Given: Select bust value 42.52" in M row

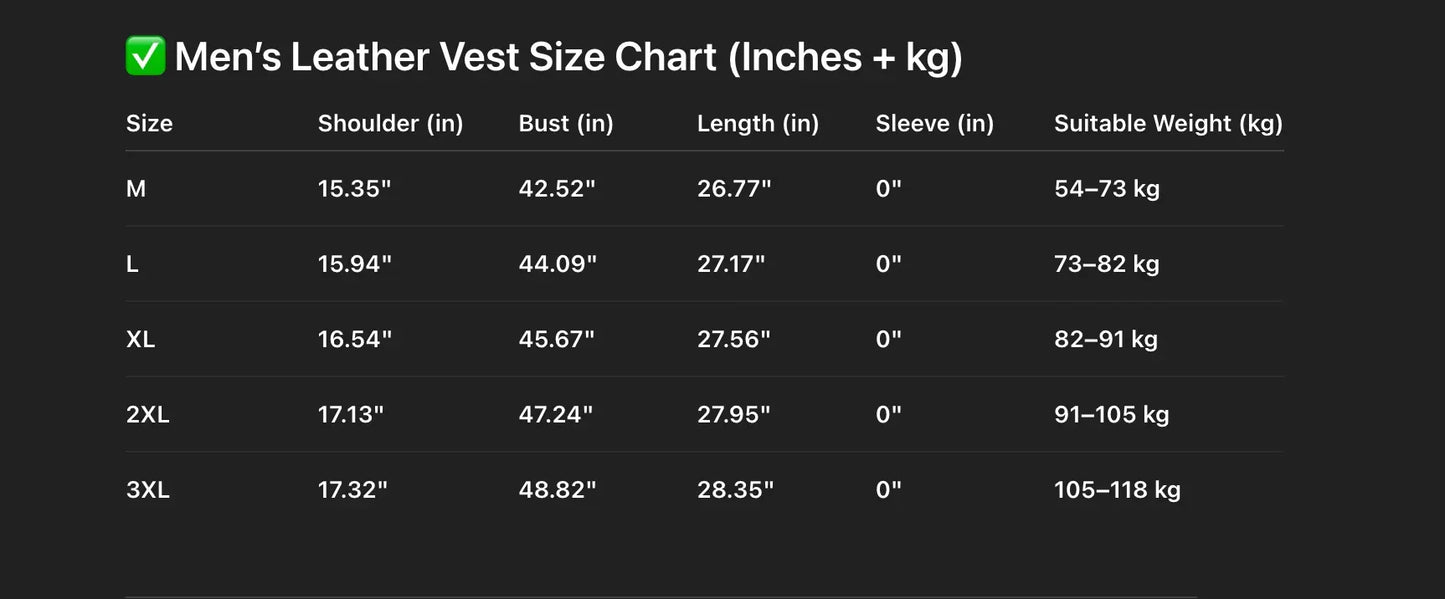Looking at the screenshot, I should point(557,188).
